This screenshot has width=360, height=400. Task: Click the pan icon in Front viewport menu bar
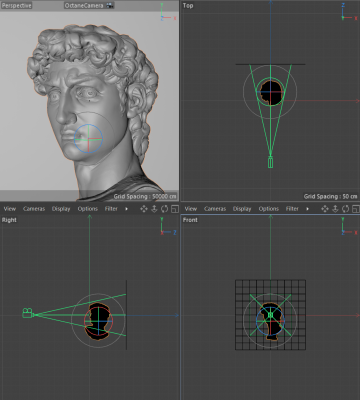click(325, 209)
